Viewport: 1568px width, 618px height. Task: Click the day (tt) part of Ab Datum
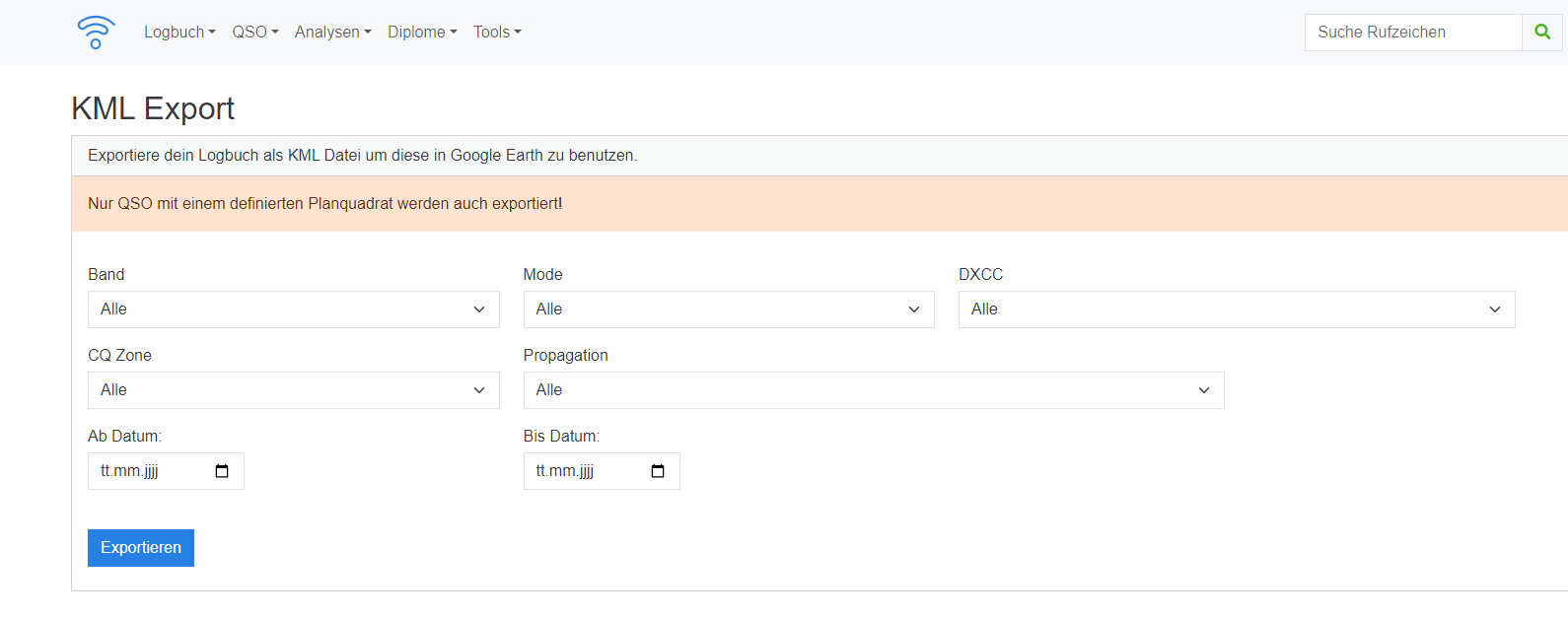pyautogui.click(x=106, y=471)
